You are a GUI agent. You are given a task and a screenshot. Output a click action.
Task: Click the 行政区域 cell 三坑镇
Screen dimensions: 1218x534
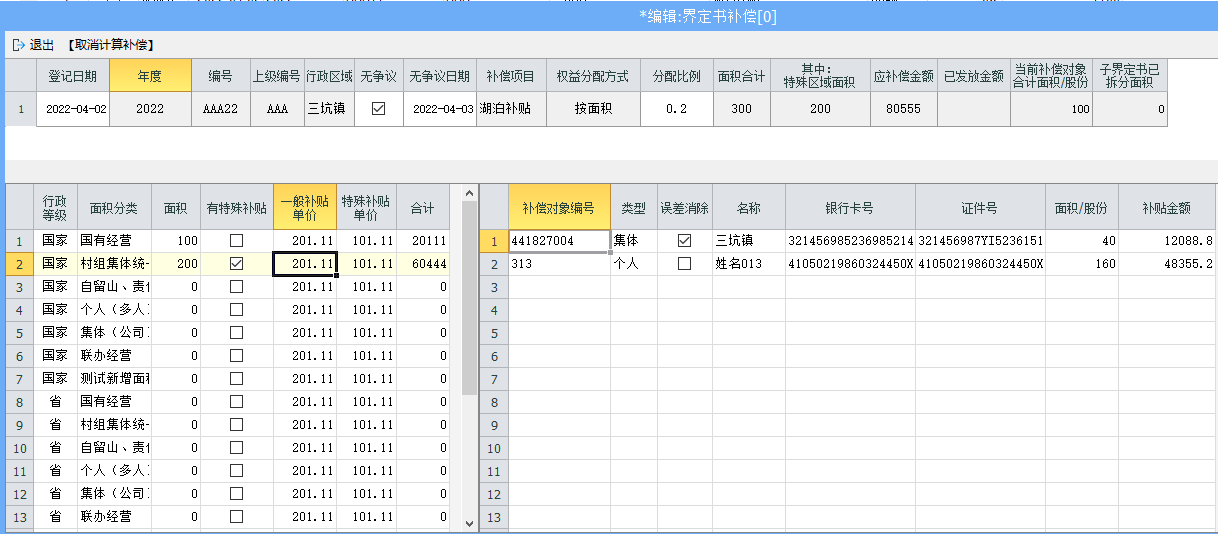point(327,109)
